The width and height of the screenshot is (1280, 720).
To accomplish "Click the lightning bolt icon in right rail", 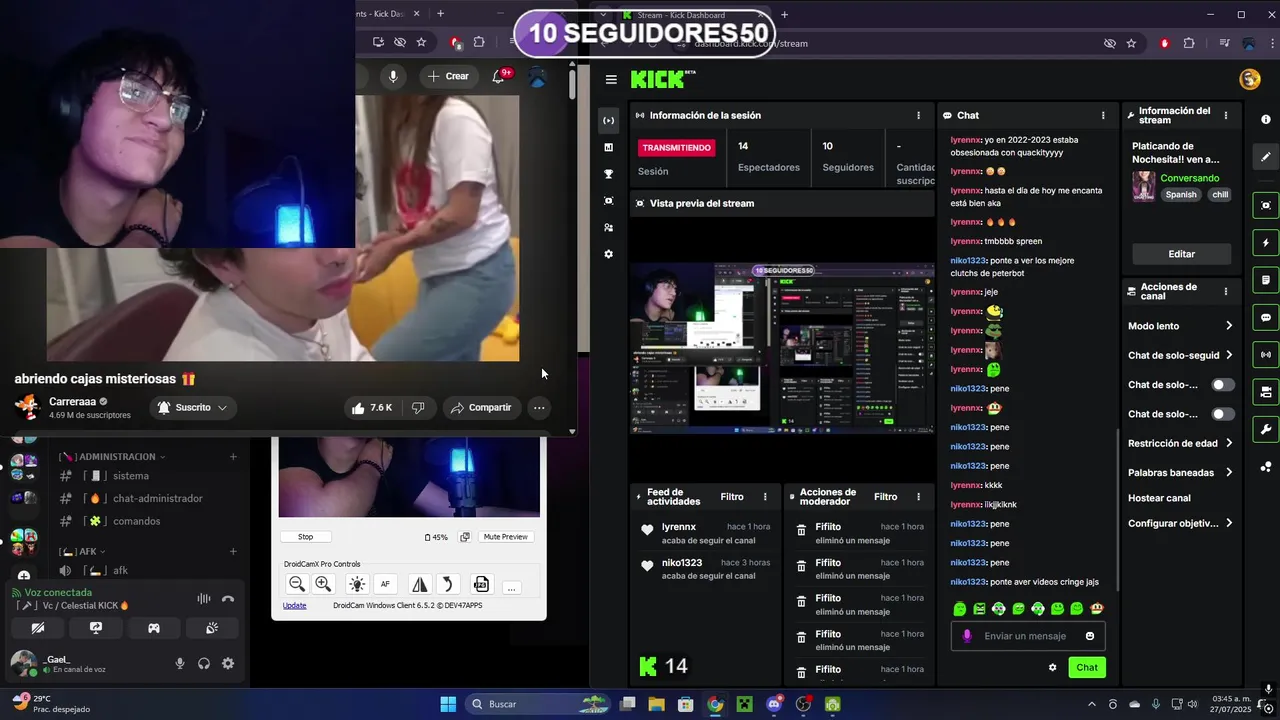I will tap(1266, 243).
